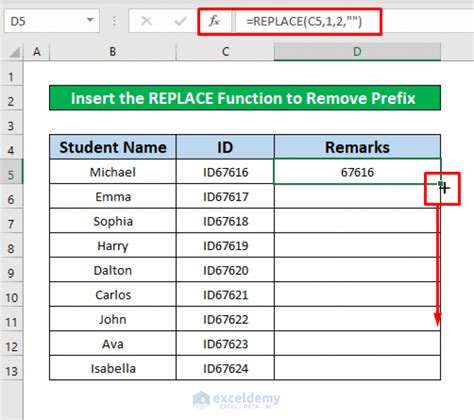Select the cell containing Dalton
The height and width of the screenshot is (420, 474).
tap(113, 270)
